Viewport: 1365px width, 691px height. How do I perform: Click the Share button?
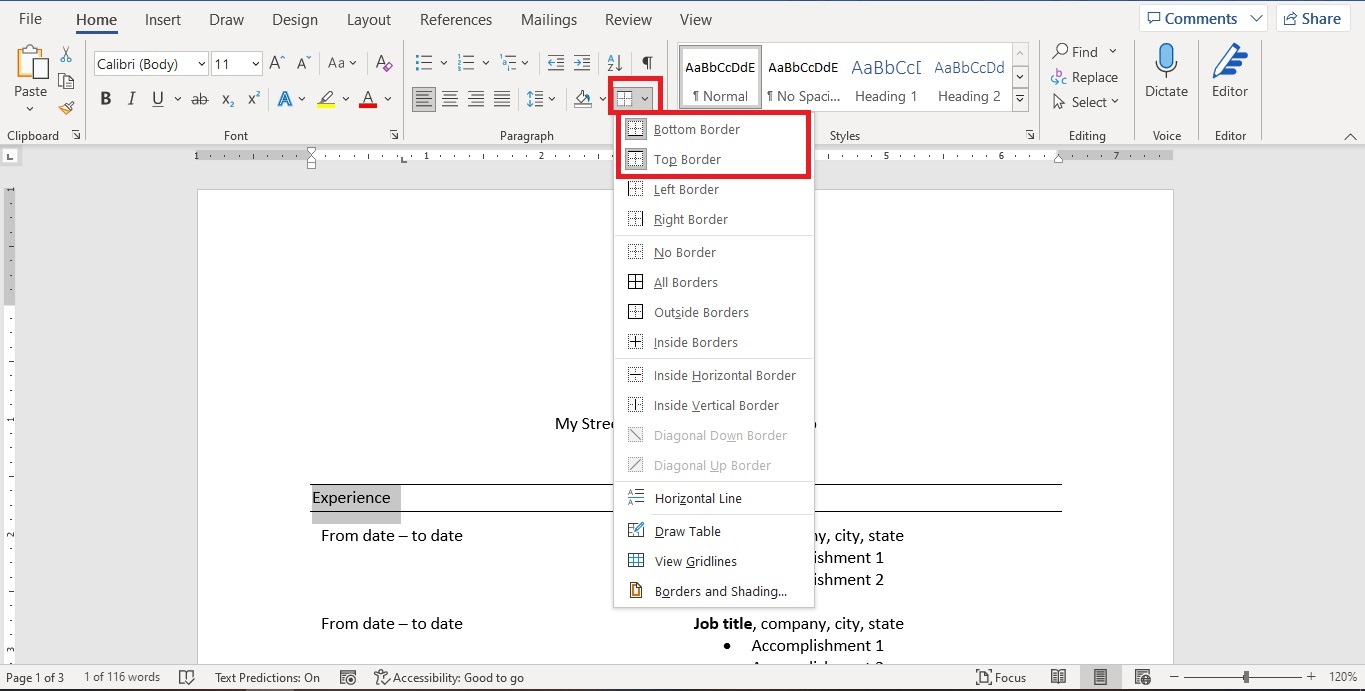click(x=1313, y=19)
